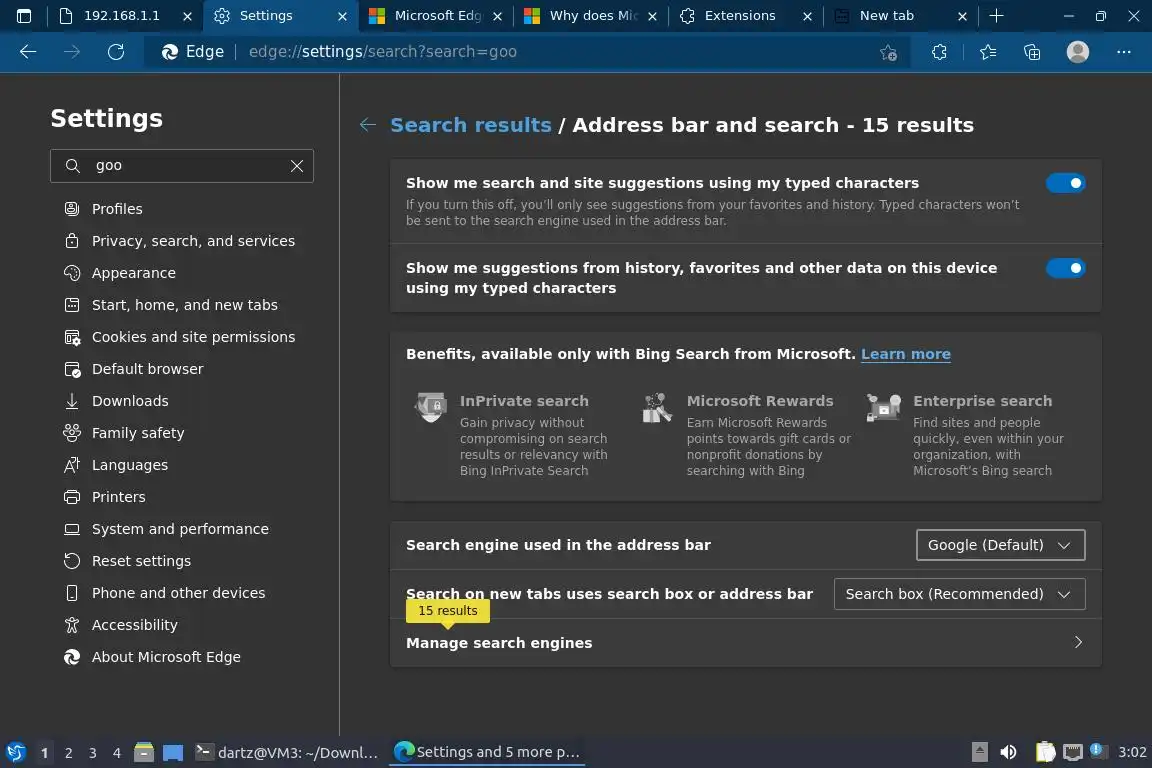Image resolution: width=1152 pixels, height=768 pixels.
Task: Click the browser Back arrow button
Action: [x=28, y=51]
